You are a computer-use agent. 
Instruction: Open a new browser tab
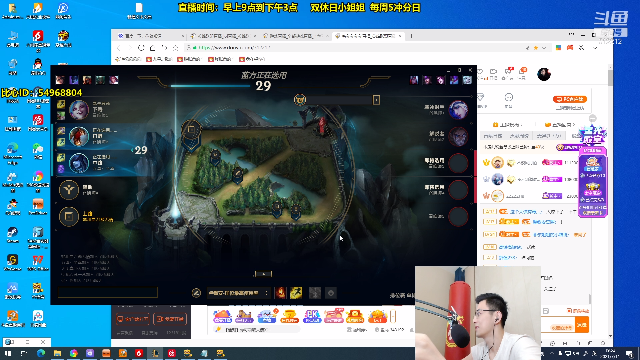[x=411, y=36]
